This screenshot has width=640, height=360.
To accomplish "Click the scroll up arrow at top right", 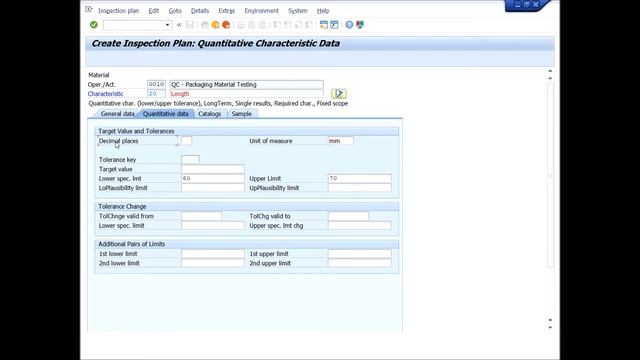I will coord(550,71).
